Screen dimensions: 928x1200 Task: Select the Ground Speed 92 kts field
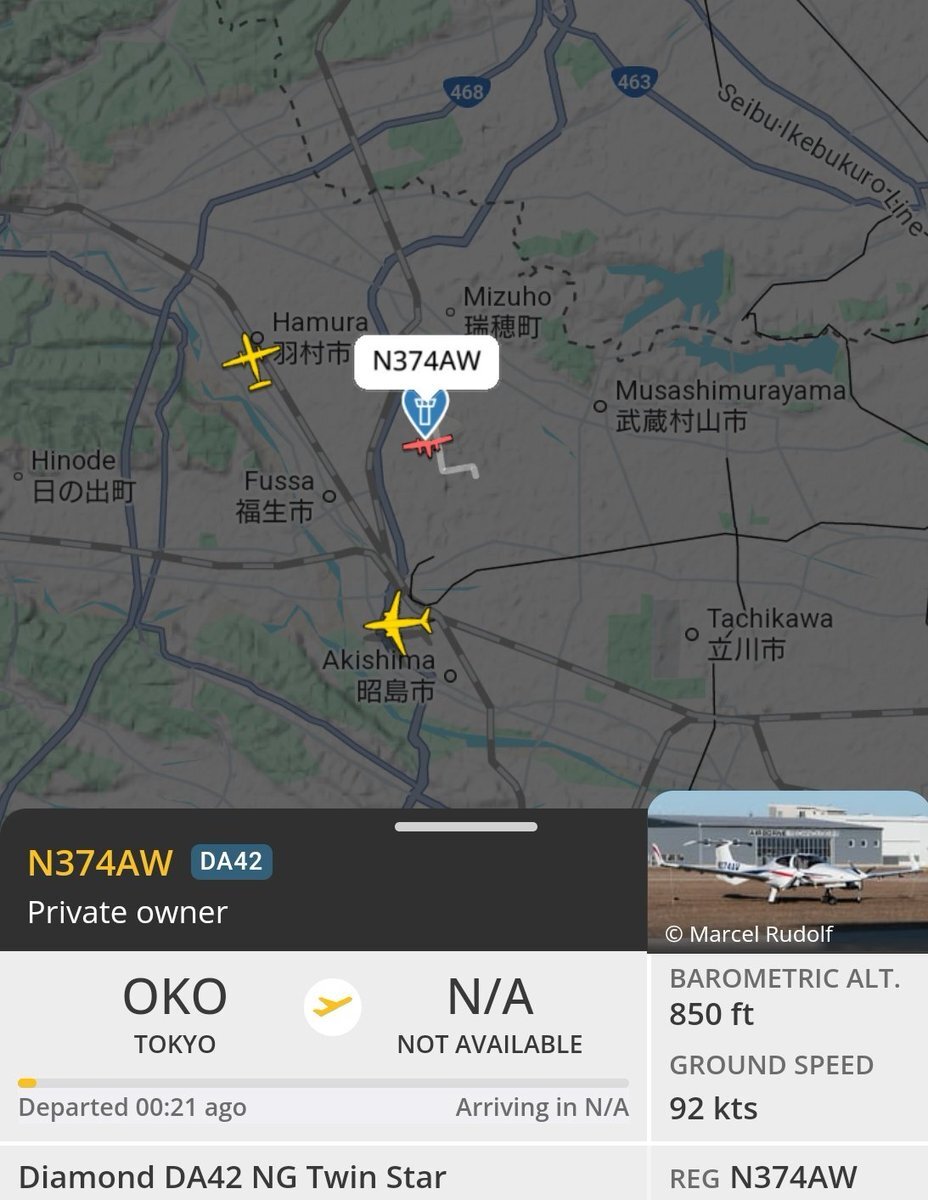(x=771, y=1086)
